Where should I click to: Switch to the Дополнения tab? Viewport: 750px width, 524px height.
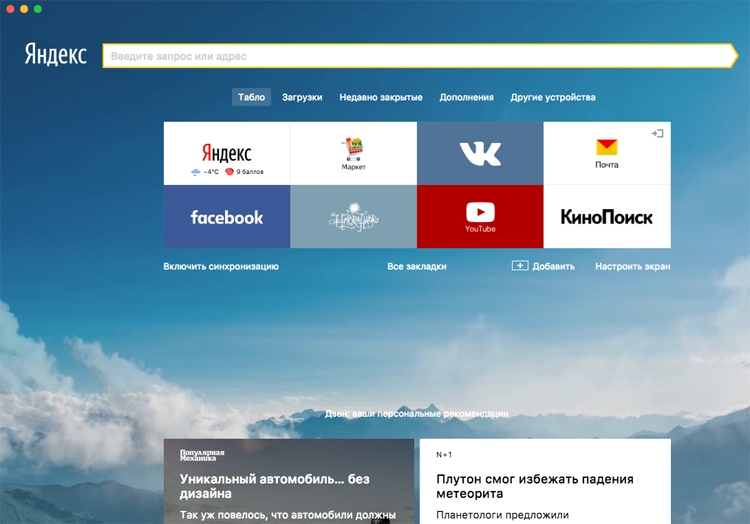click(466, 97)
